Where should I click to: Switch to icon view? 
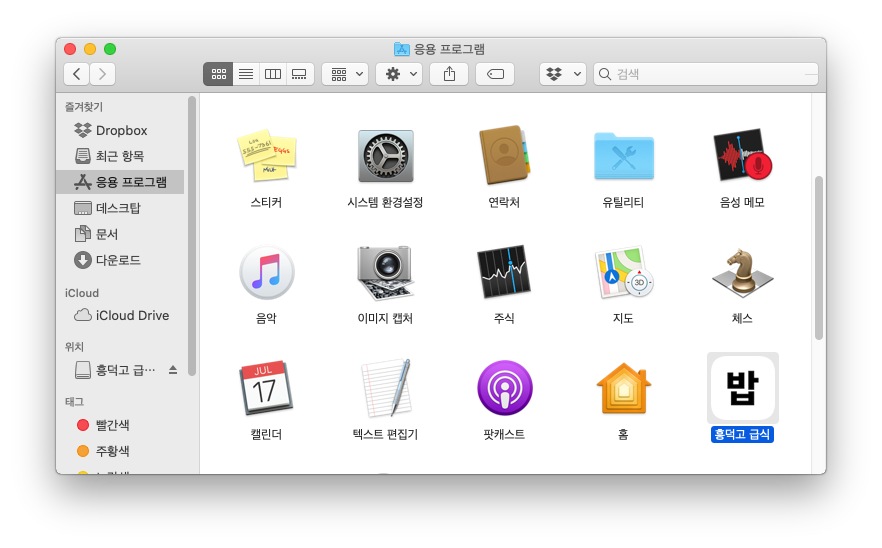(x=218, y=74)
